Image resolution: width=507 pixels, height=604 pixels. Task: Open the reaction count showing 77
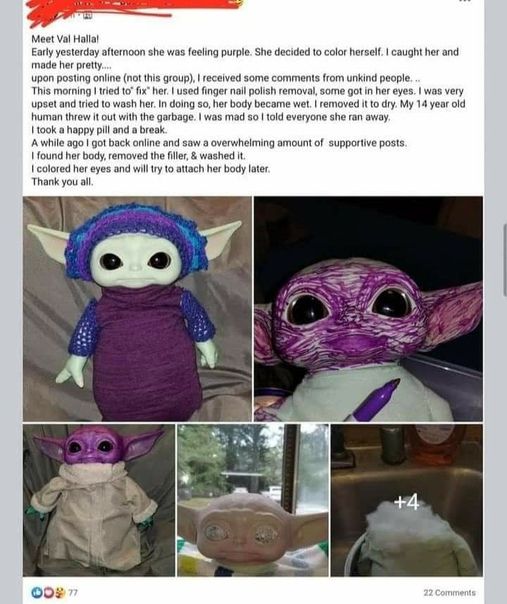point(73,592)
